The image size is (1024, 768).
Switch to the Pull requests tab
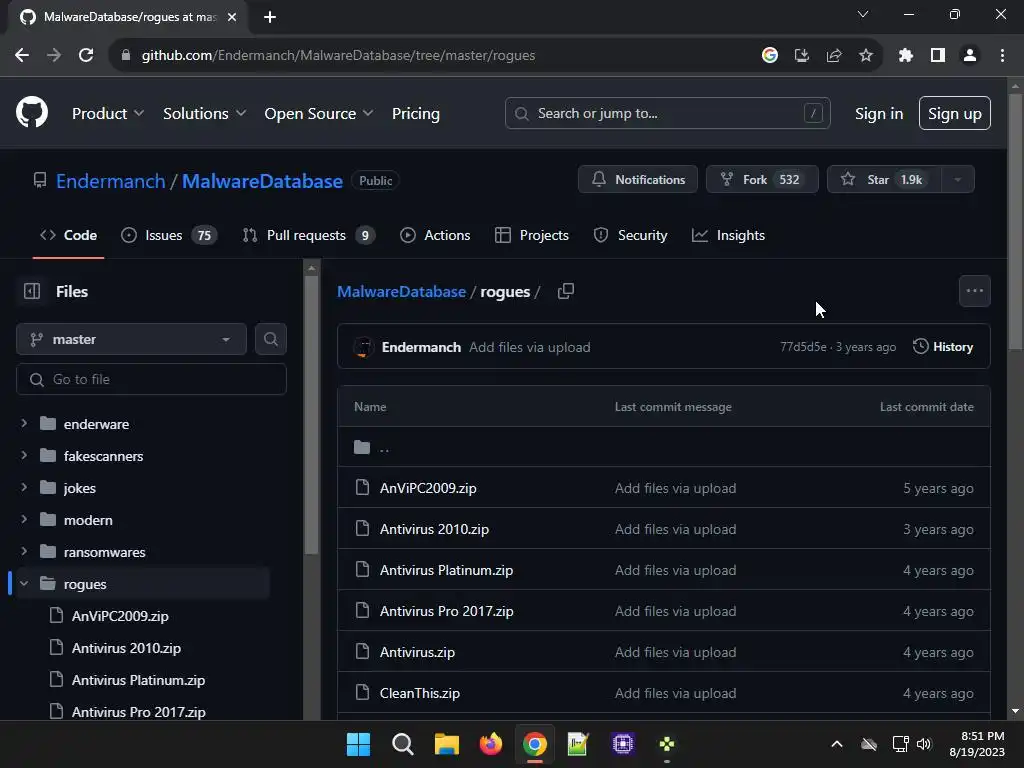click(x=309, y=235)
